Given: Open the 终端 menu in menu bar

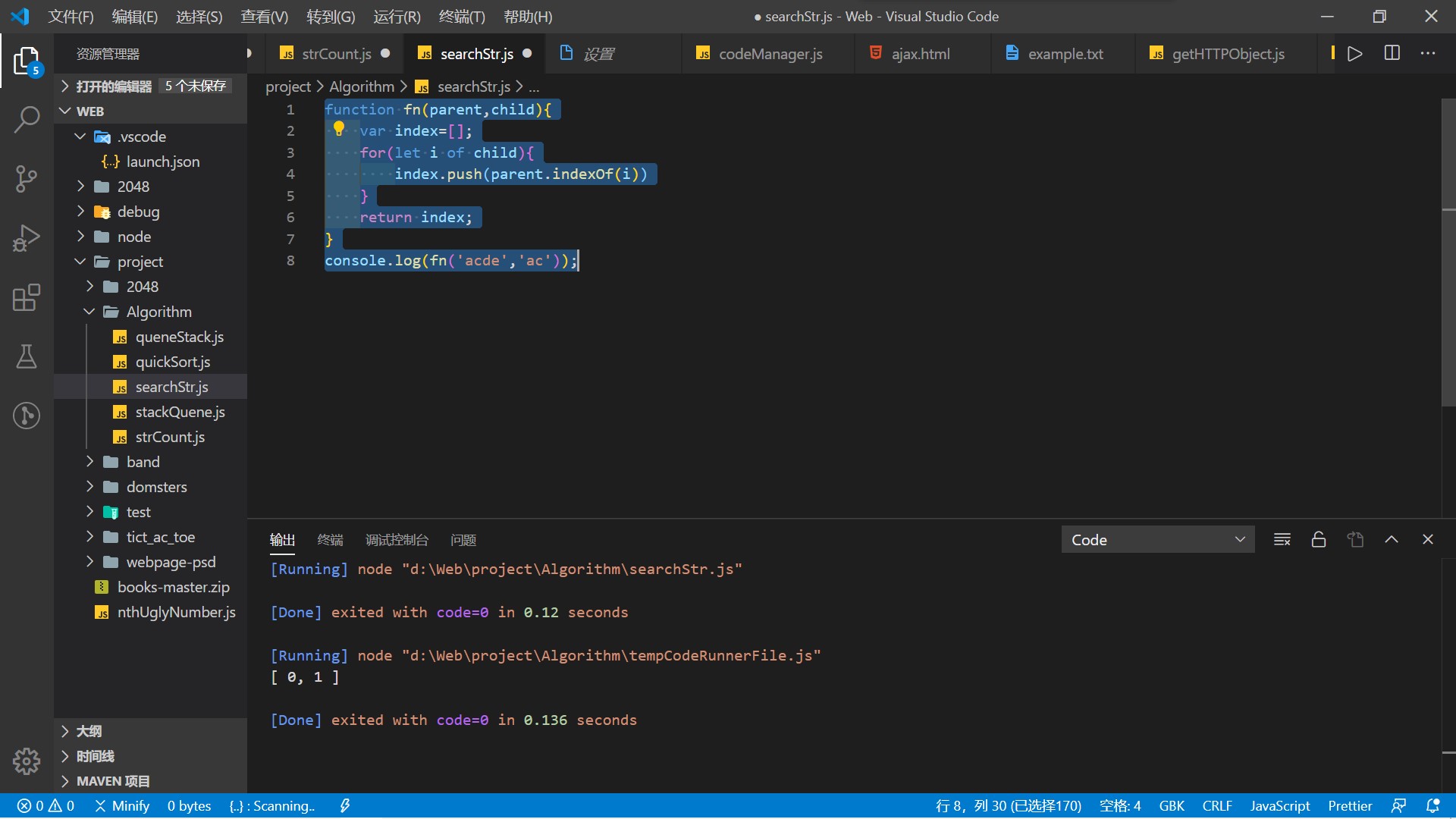Looking at the screenshot, I should 461,17.
